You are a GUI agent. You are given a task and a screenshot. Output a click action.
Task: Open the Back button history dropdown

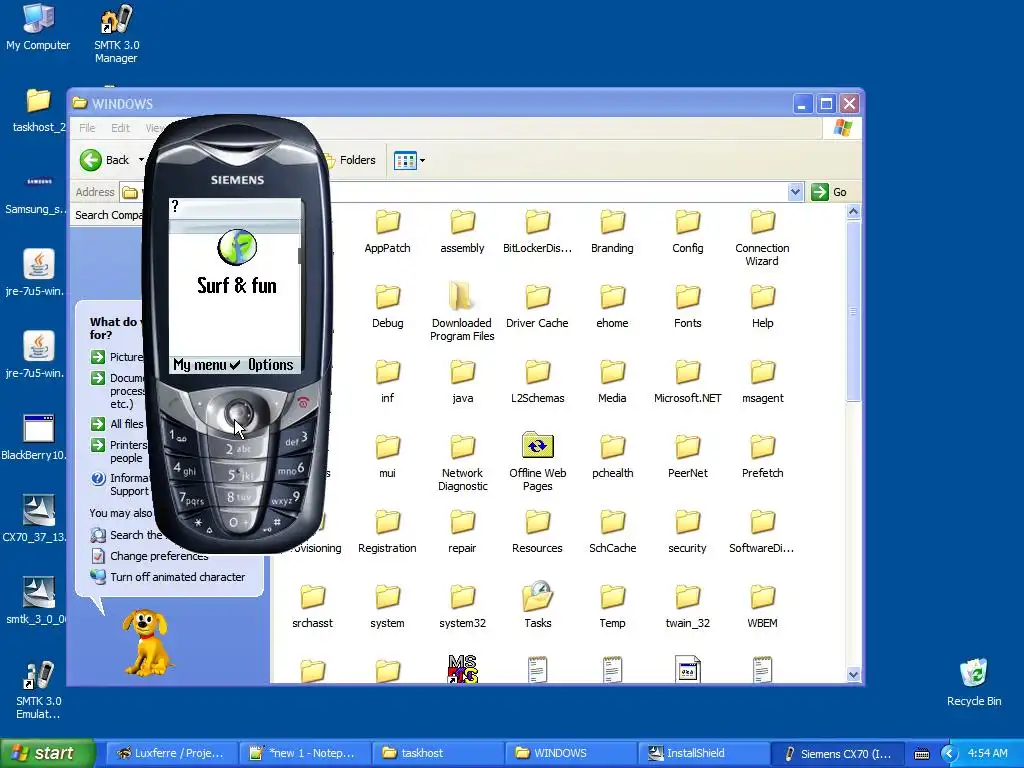141,160
